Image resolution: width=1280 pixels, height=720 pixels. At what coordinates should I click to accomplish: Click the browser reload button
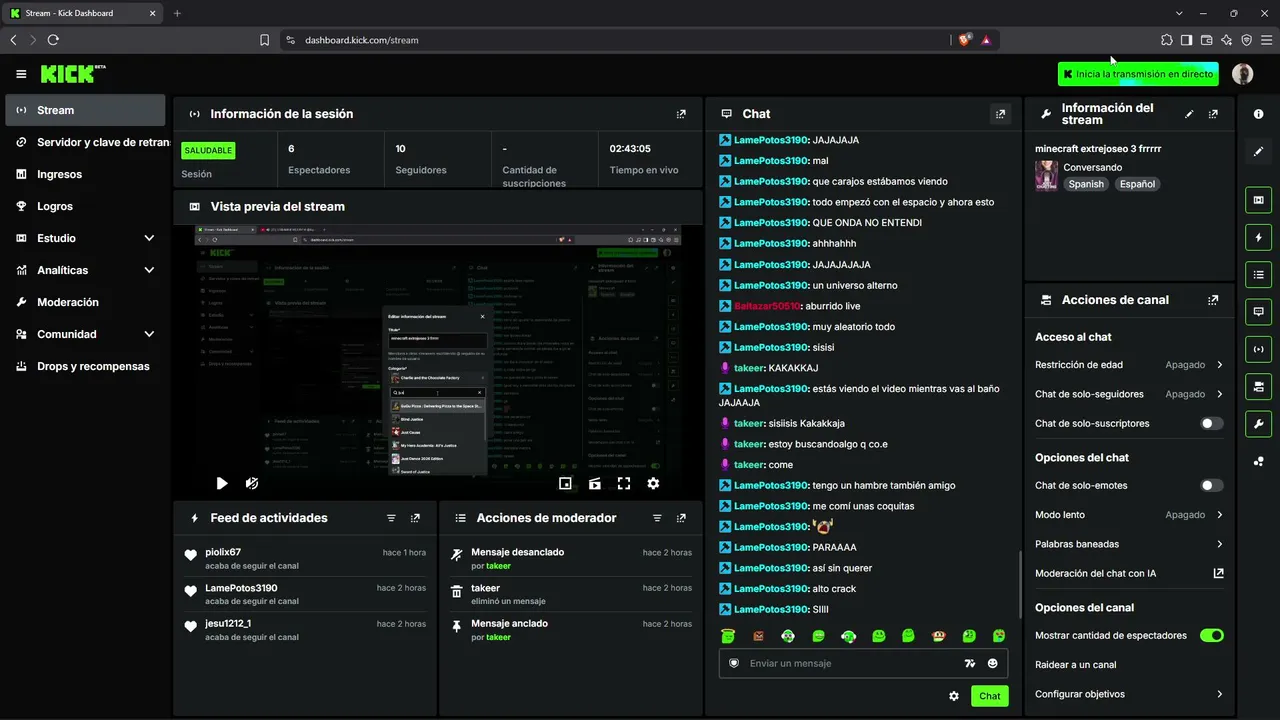click(53, 40)
